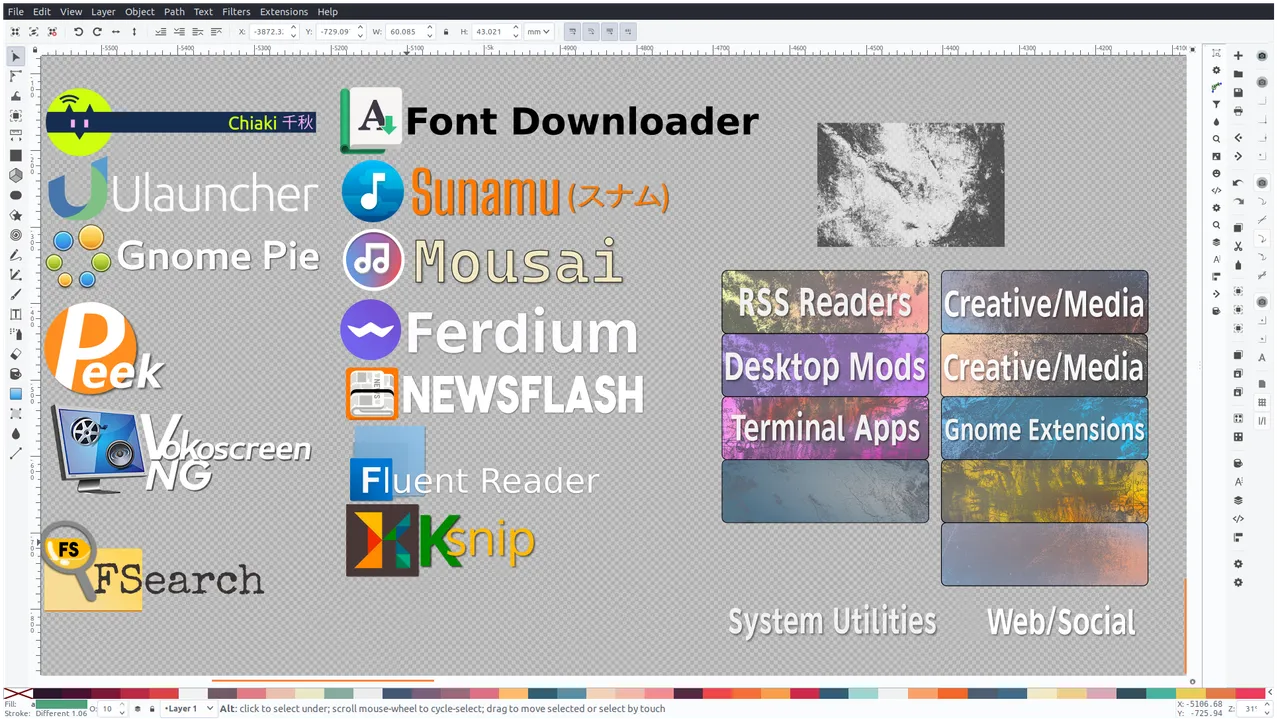Select the Selector arrow tool
Screen dimensions: 1280x724
point(16,57)
